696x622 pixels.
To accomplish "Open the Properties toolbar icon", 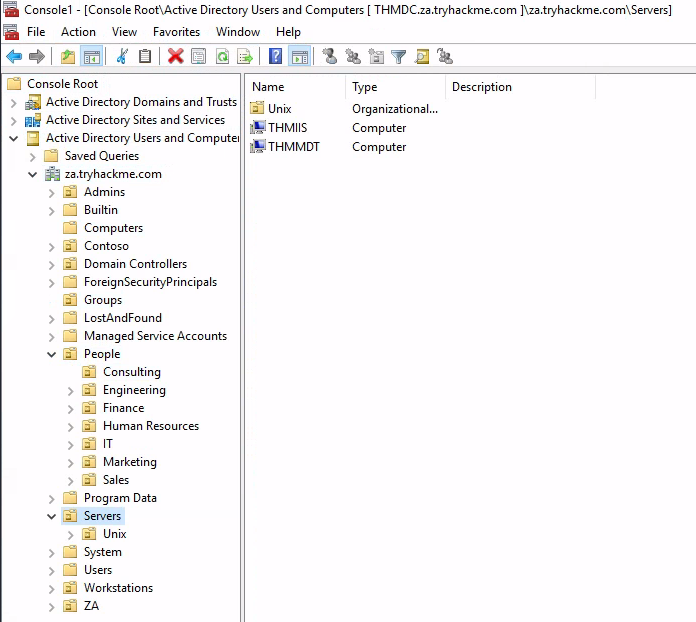I will (198, 56).
